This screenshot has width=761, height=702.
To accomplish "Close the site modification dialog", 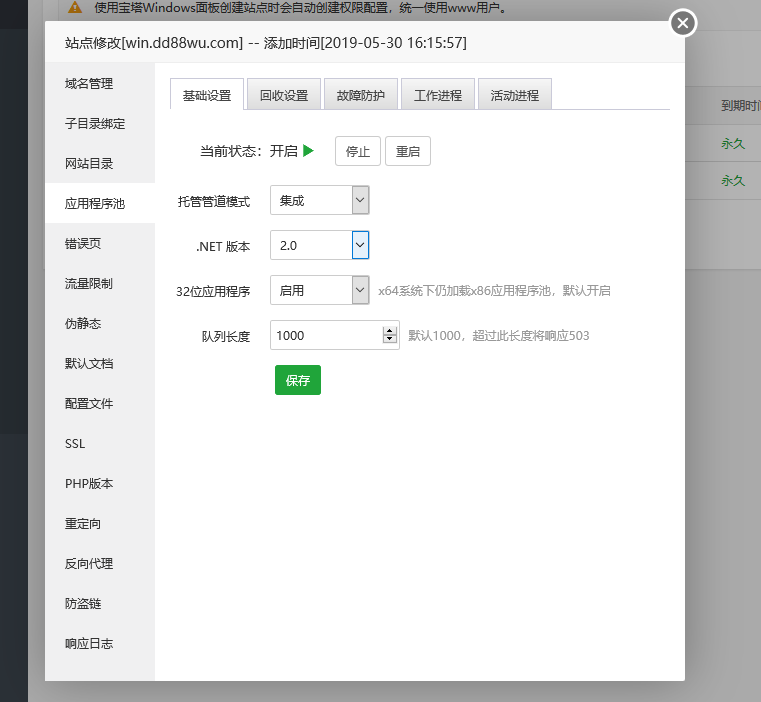I will pos(683,23).
